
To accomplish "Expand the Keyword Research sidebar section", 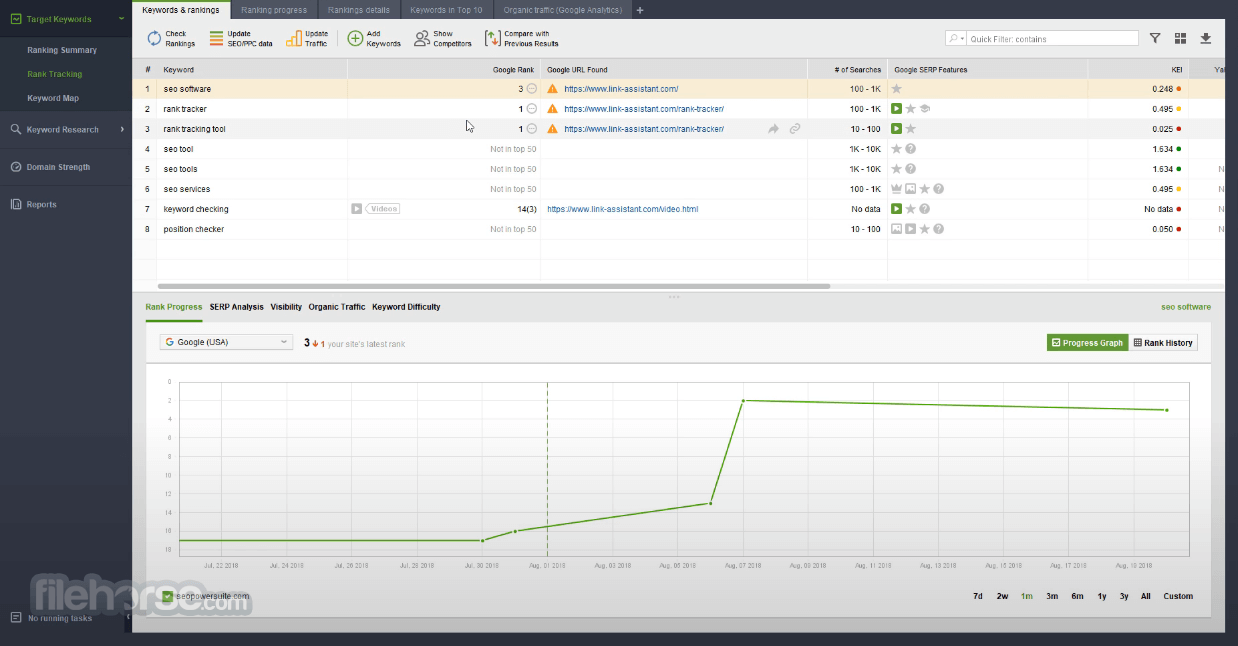I will [122, 129].
